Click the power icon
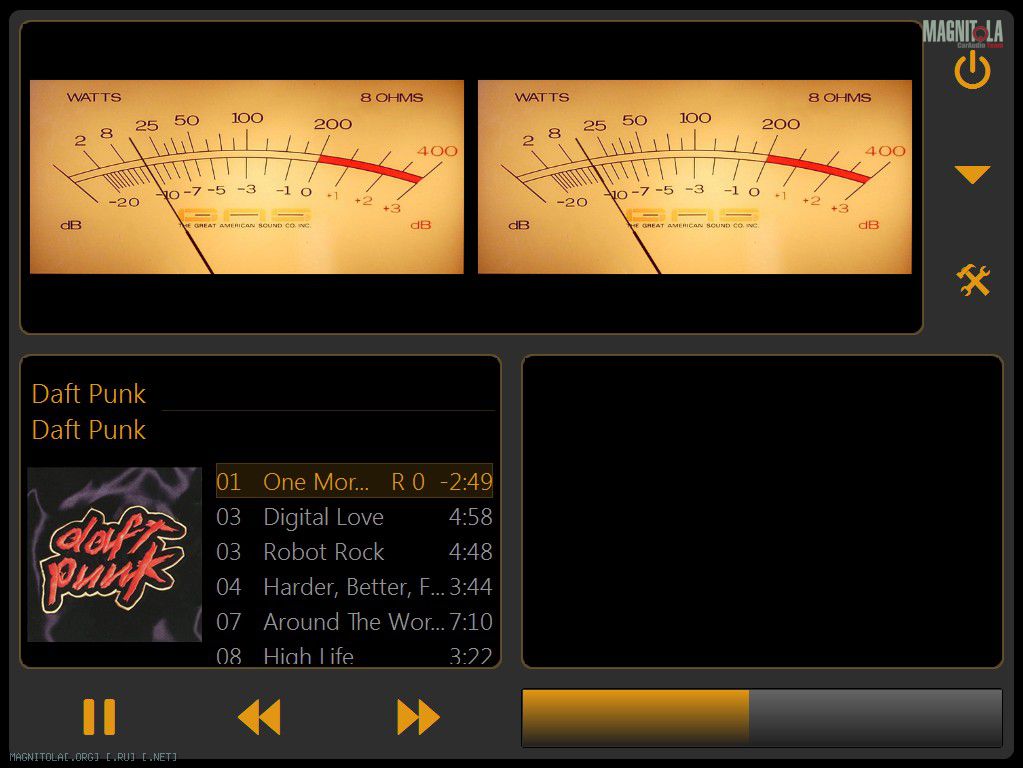Image resolution: width=1023 pixels, height=768 pixels. click(972, 70)
